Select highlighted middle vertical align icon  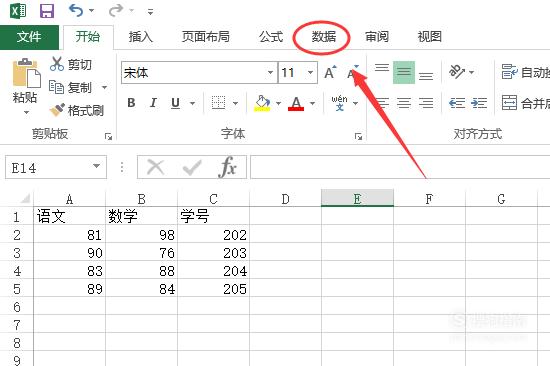click(x=404, y=73)
